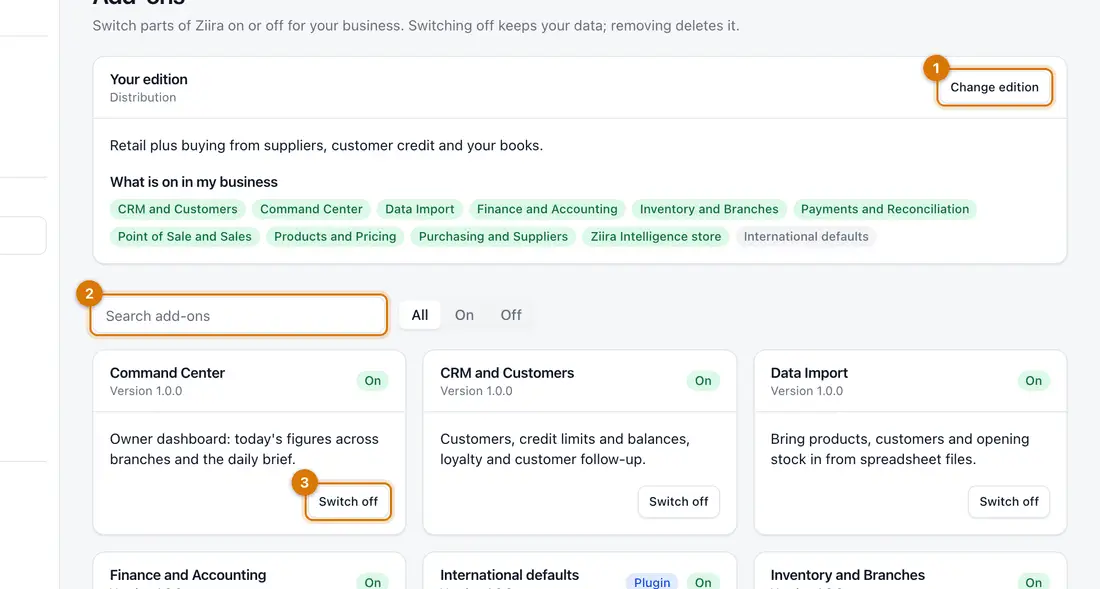Click the Data Import green chip

pyautogui.click(x=420, y=209)
